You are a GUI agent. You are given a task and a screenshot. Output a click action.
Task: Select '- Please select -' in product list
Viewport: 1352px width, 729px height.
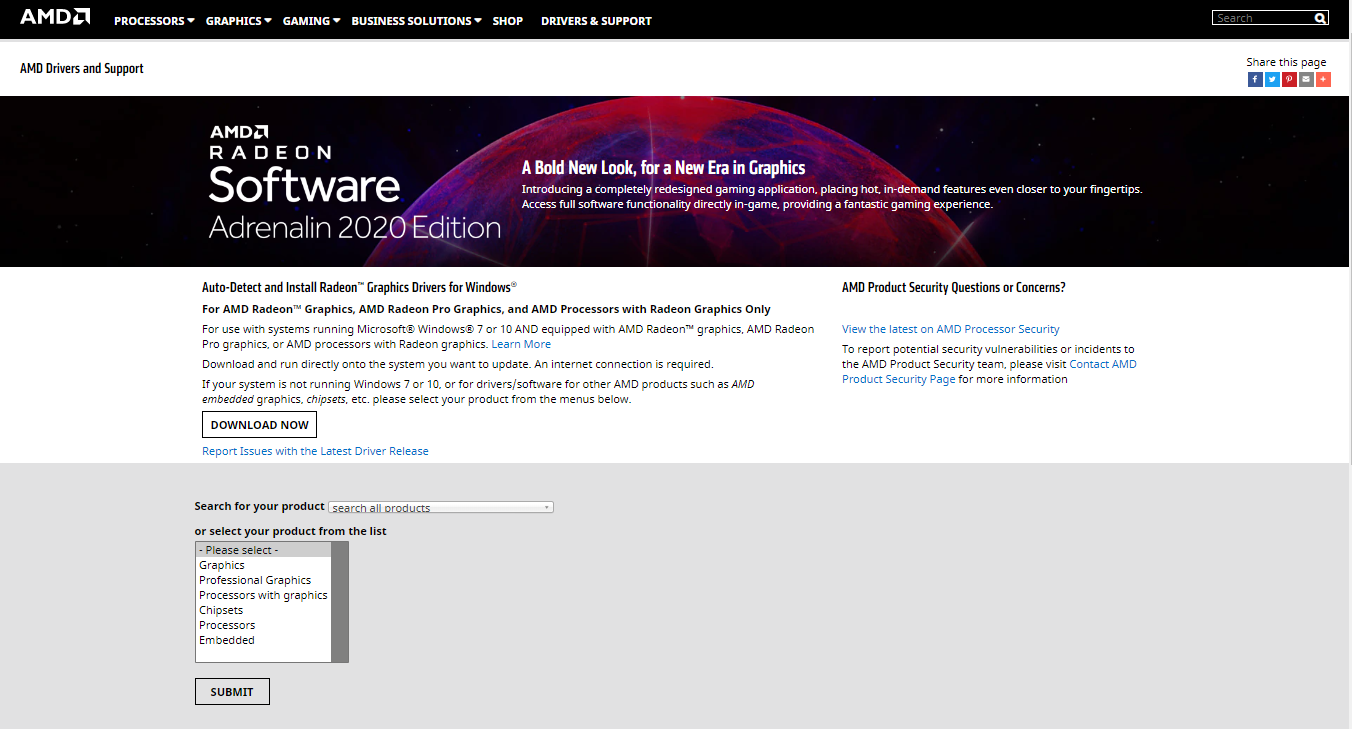coord(263,550)
